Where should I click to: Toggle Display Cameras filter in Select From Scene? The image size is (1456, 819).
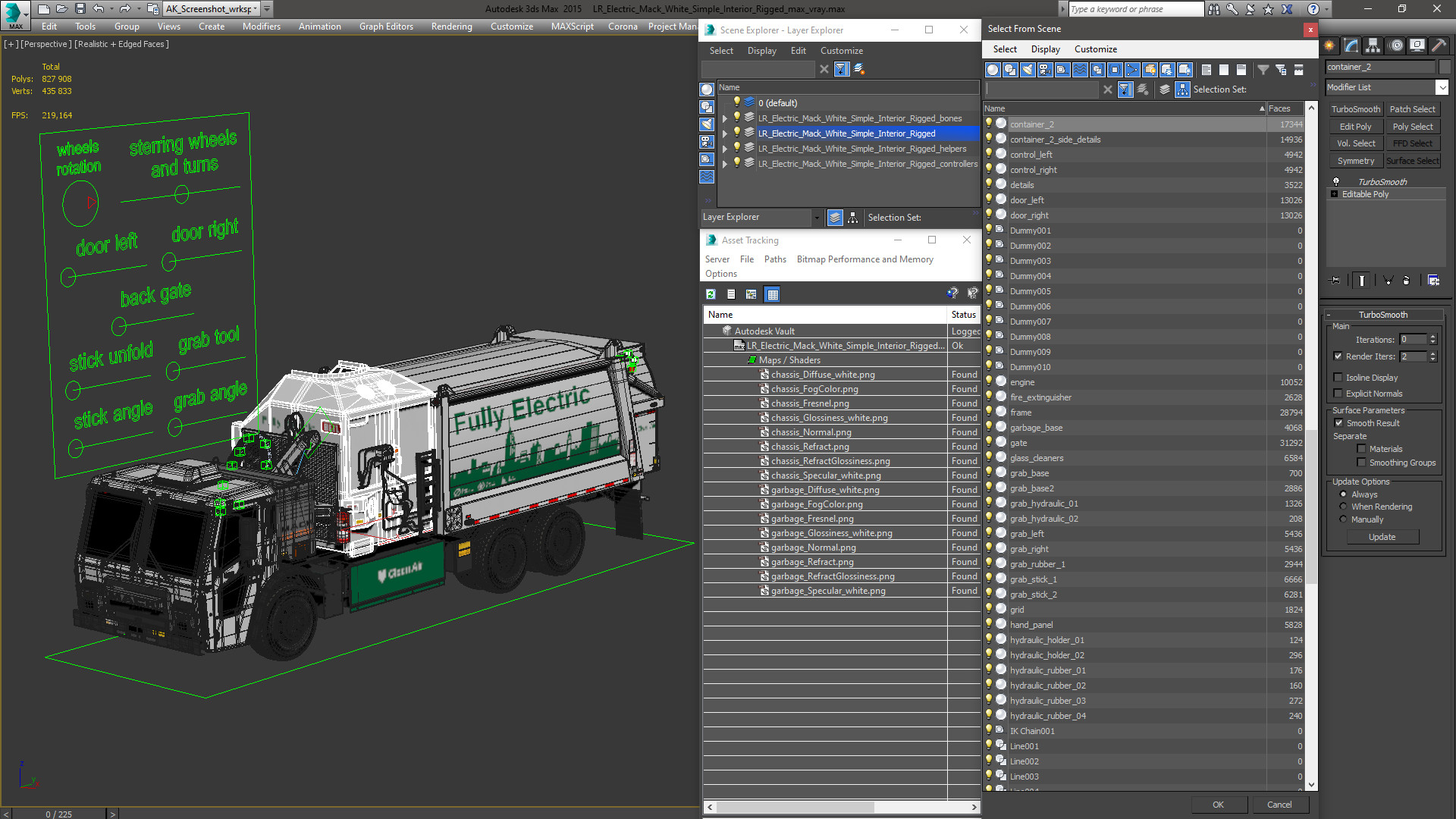click(1045, 70)
